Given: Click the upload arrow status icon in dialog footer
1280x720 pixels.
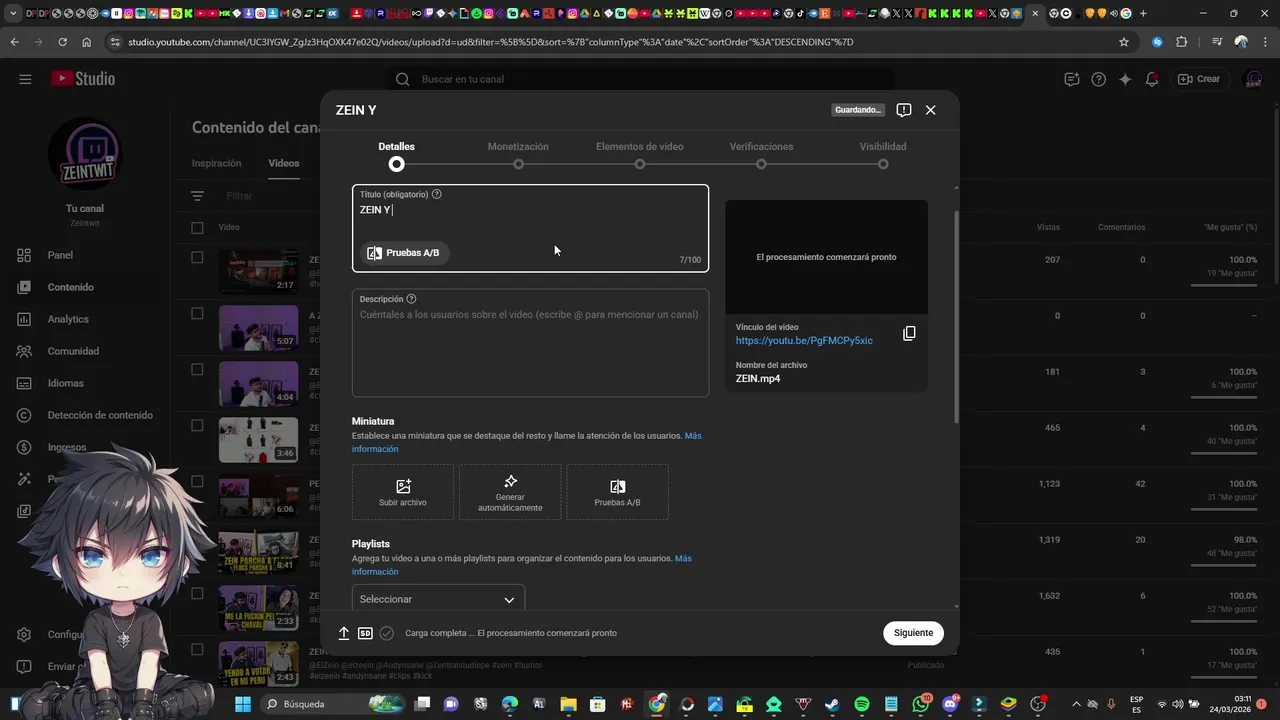Looking at the screenshot, I should point(344,633).
